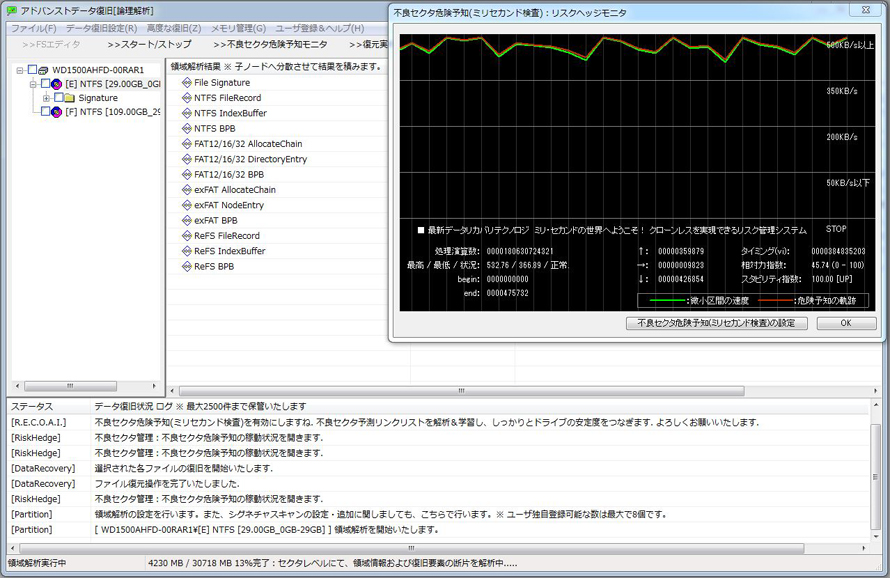890x578 pixels.
Task: Click the analysis list horizontal scrollbar thumb
Action: (x=461, y=391)
